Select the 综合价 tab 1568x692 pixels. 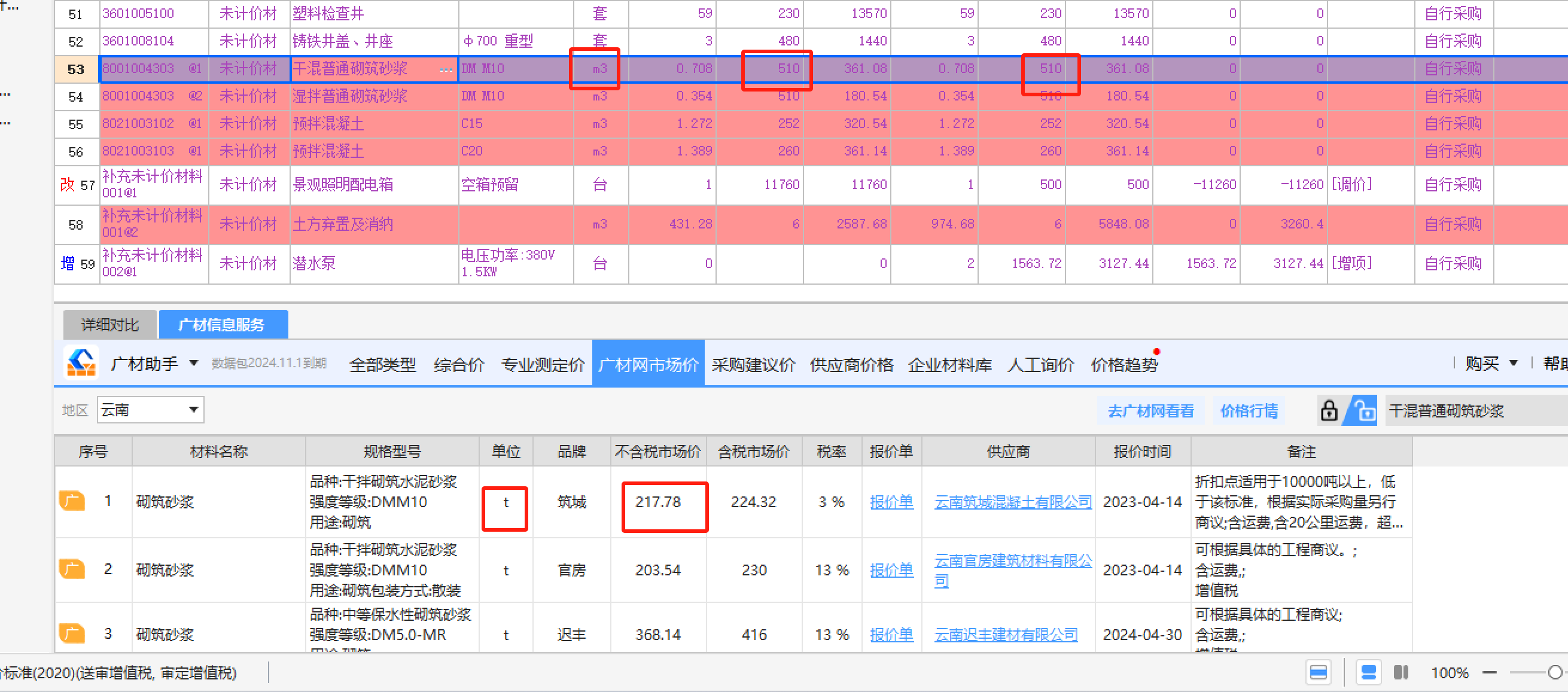[x=459, y=364]
